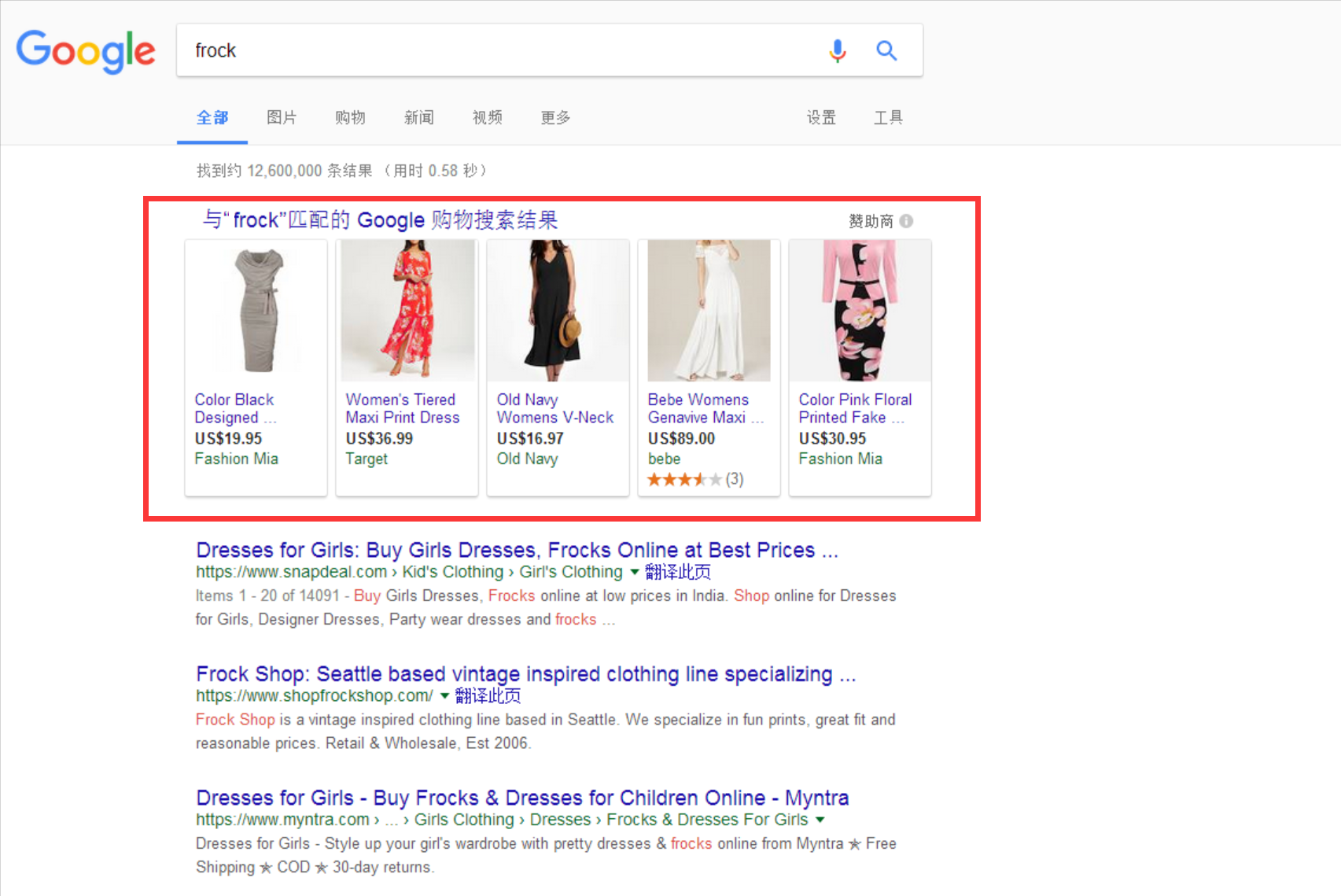Click US$36.99 price text
Screen dimensions: 1341x896
(x=379, y=439)
